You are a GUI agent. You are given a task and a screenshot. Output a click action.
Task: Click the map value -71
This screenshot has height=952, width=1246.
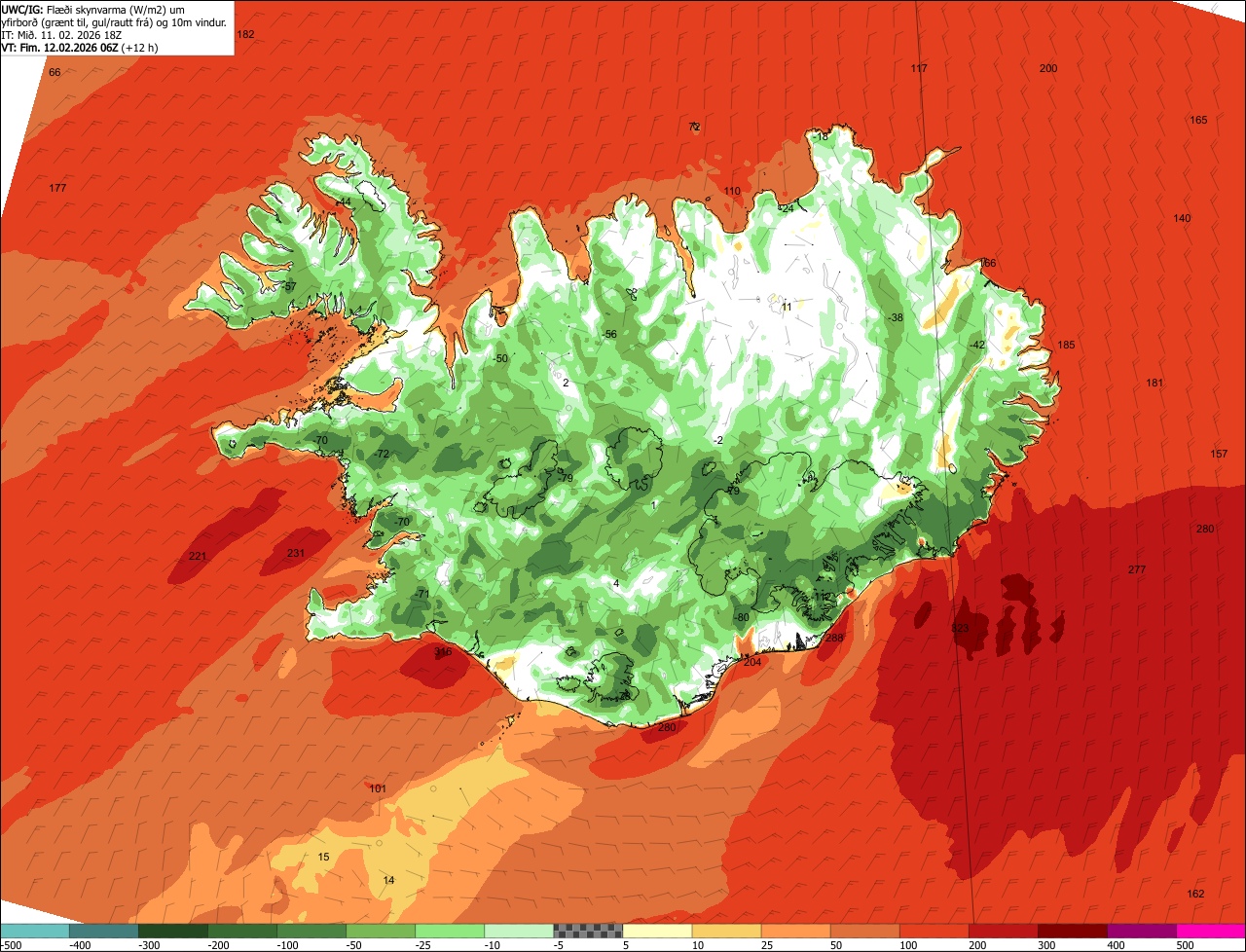[422, 594]
